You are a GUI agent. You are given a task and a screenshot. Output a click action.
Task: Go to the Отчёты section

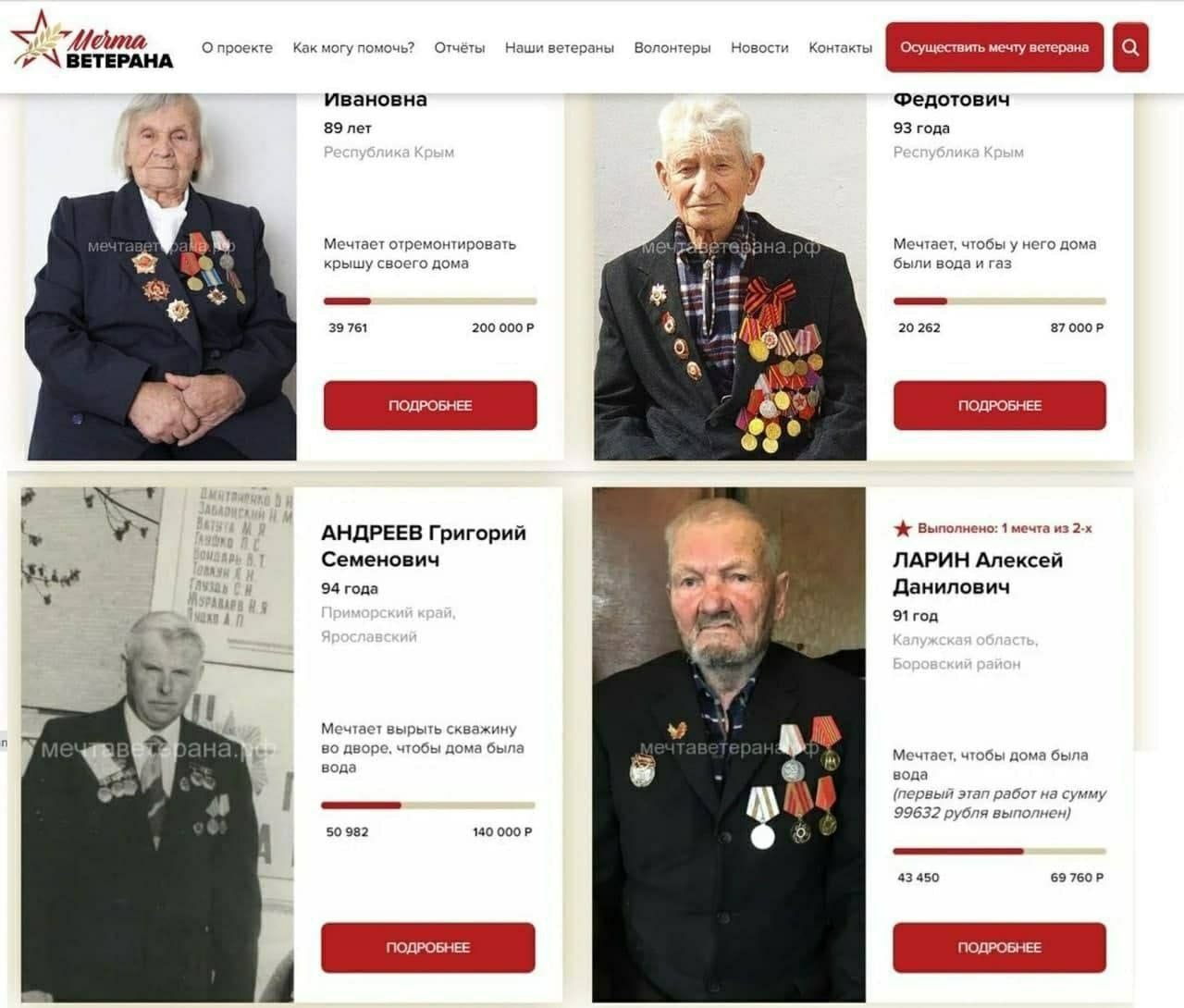click(x=460, y=48)
